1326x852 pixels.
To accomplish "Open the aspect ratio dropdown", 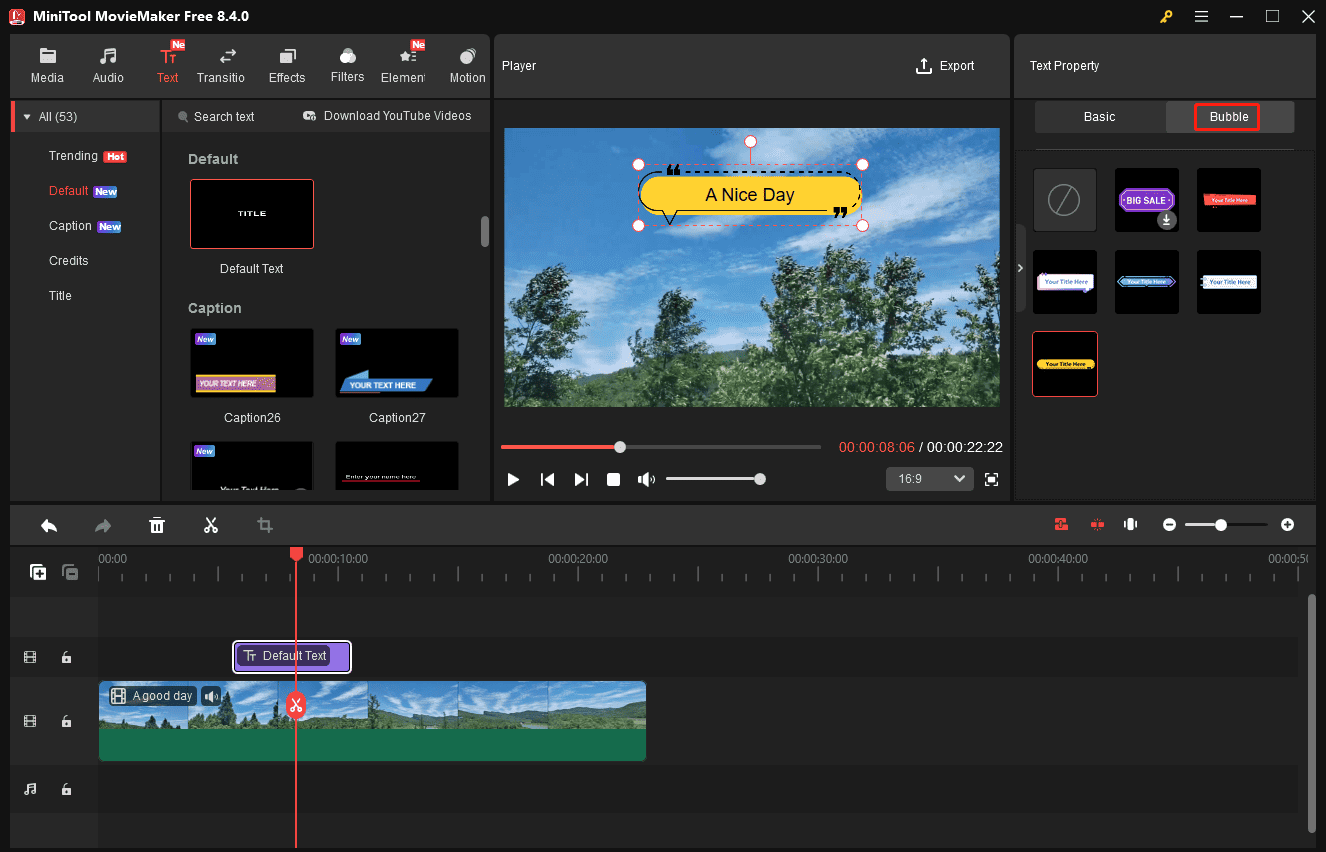I will (929, 478).
